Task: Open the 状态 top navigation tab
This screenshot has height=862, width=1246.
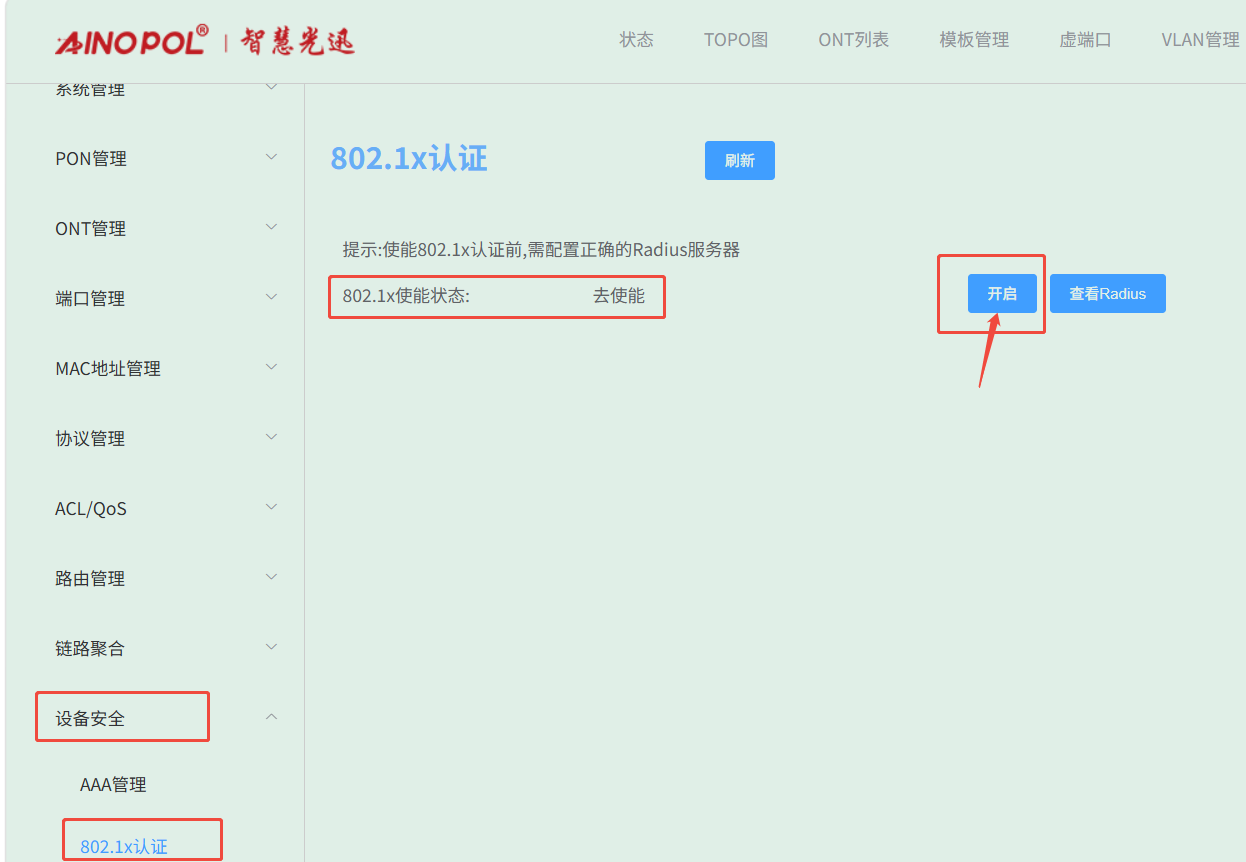Action: coord(636,40)
